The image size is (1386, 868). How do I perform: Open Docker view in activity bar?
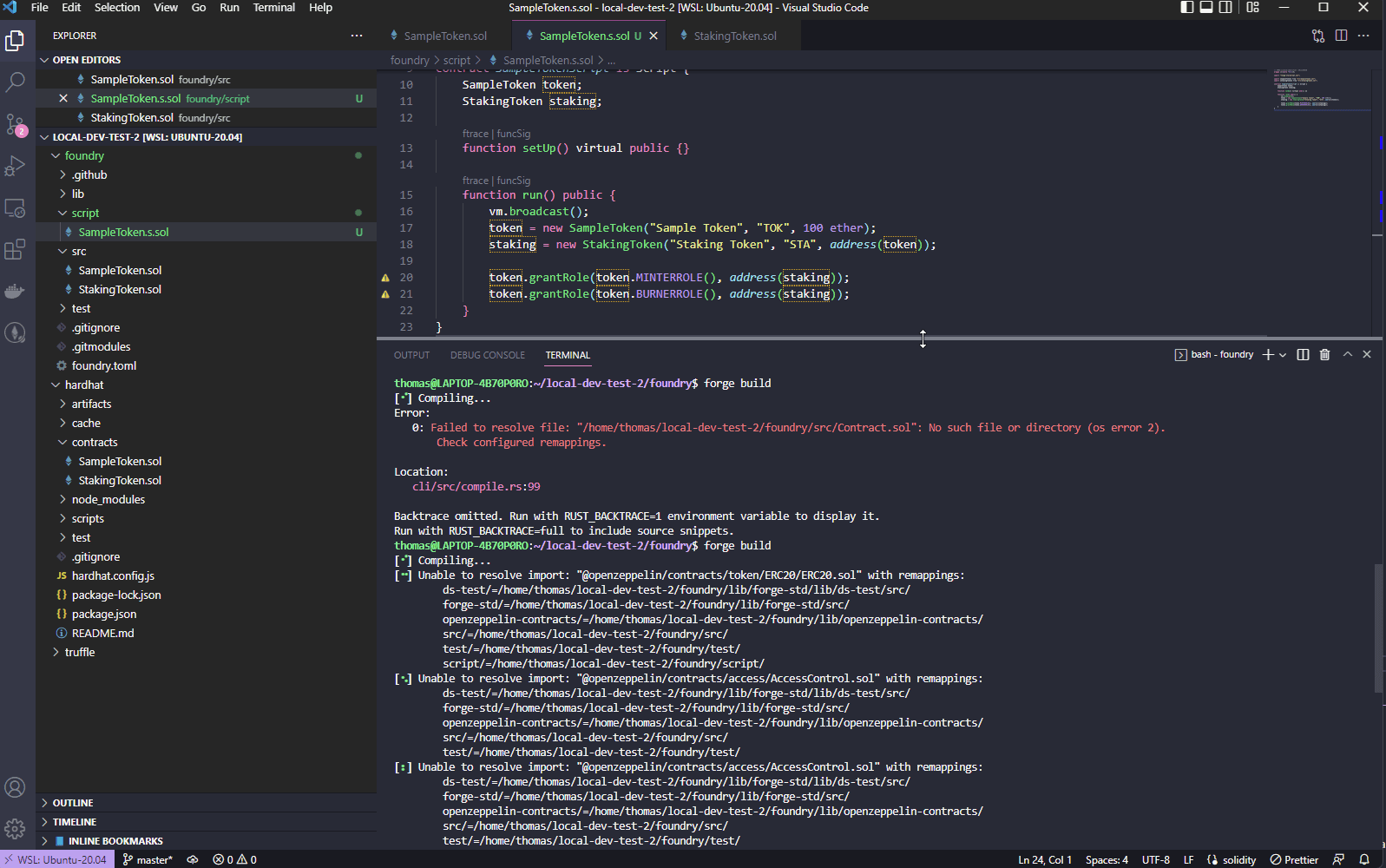(15, 292)
